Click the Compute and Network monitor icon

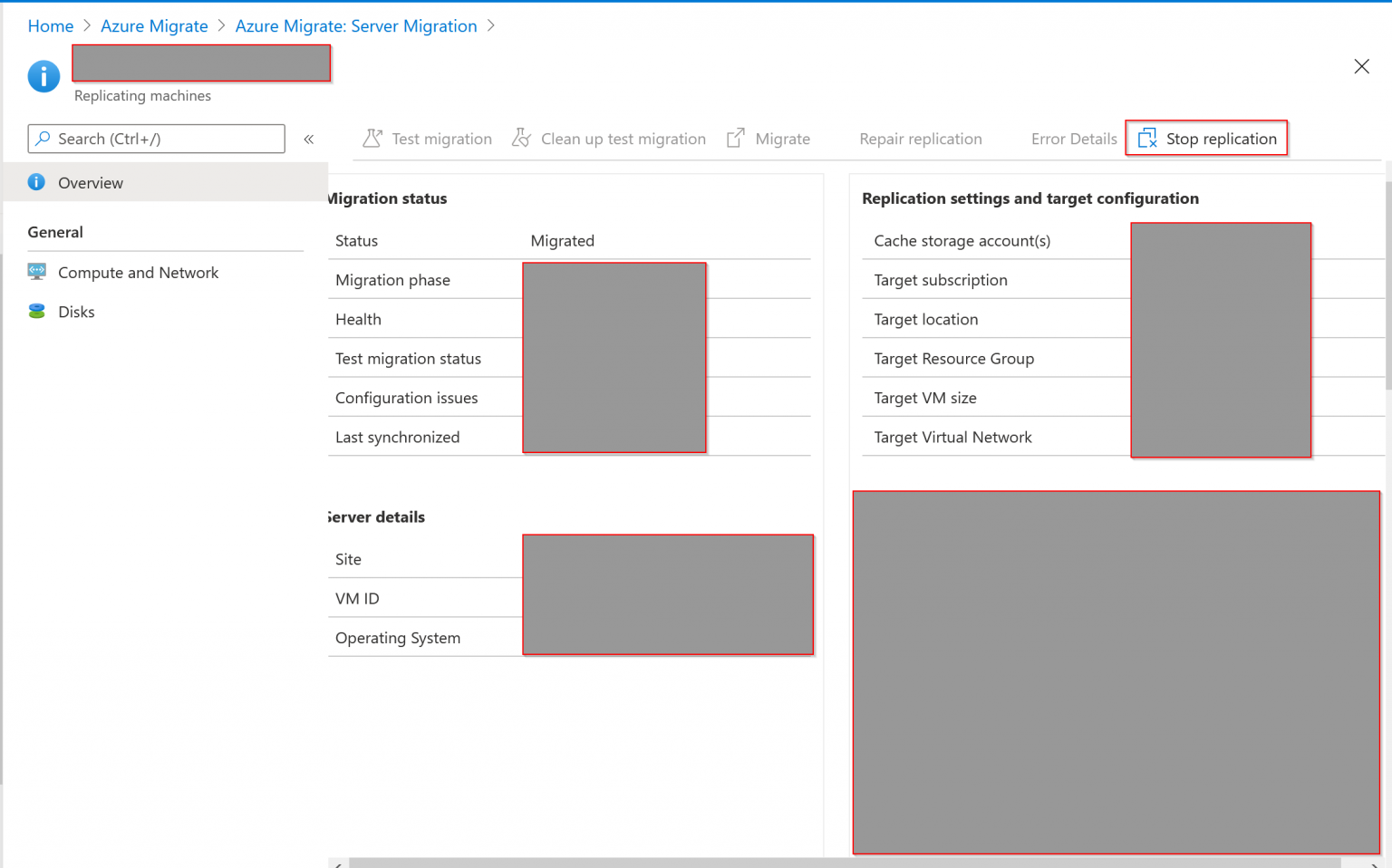(36, 272)
